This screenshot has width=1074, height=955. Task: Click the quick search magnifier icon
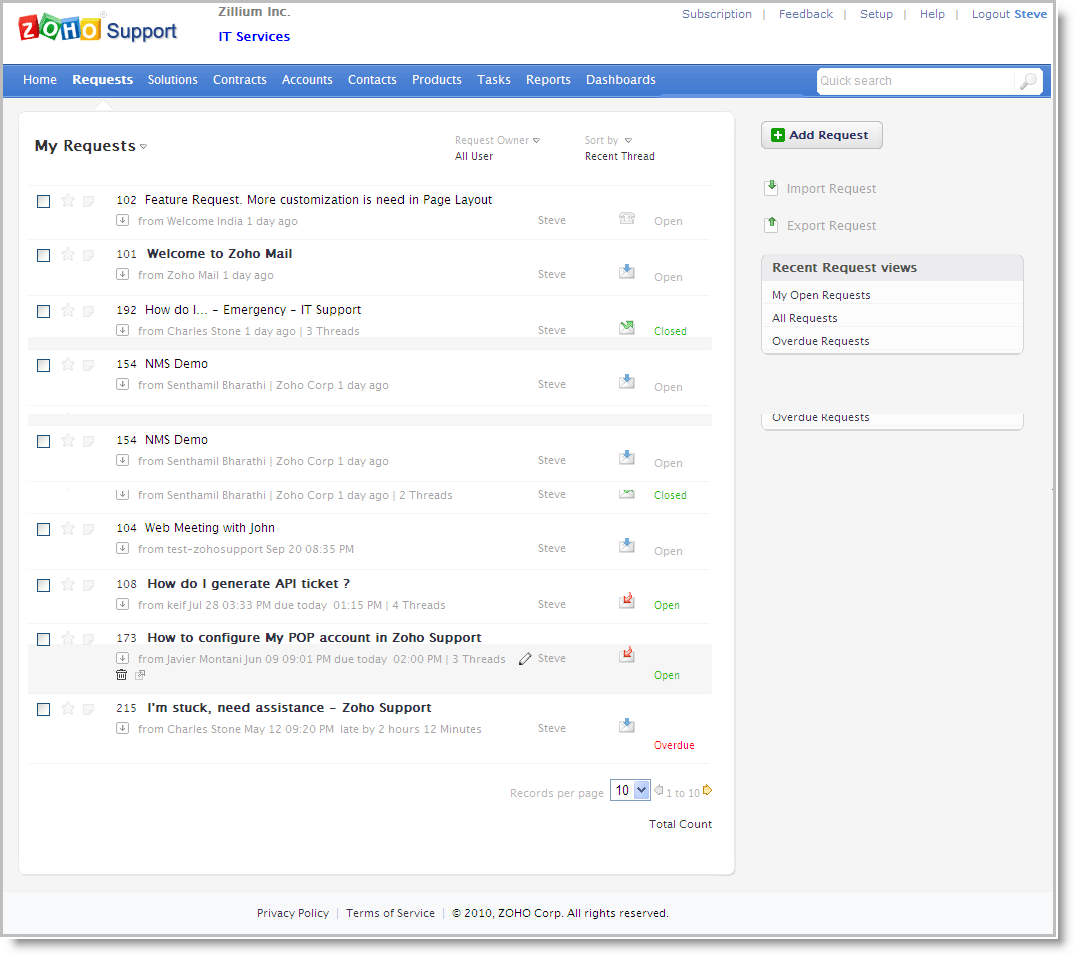(x=1027, y=82)
